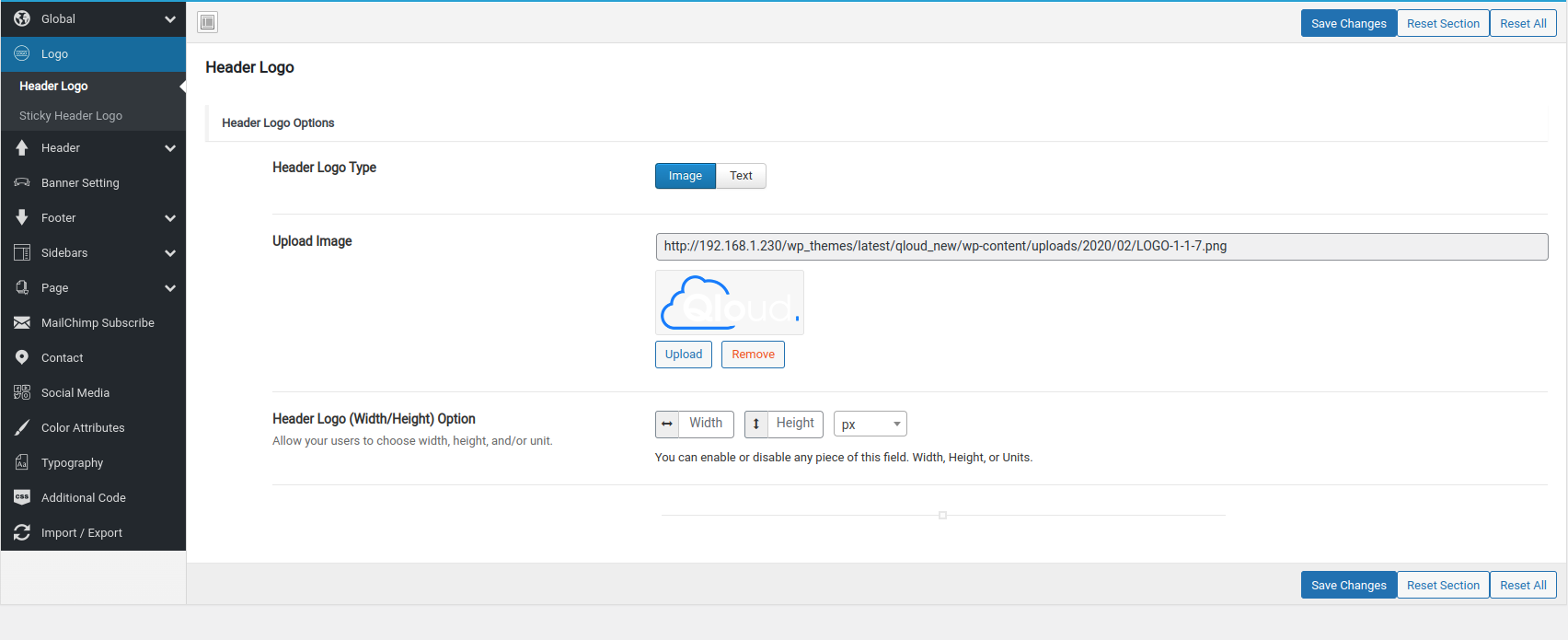This screenshot has width=1568, height=640.
Task: Open the px unit dropdown
Action: coord(870,424)
